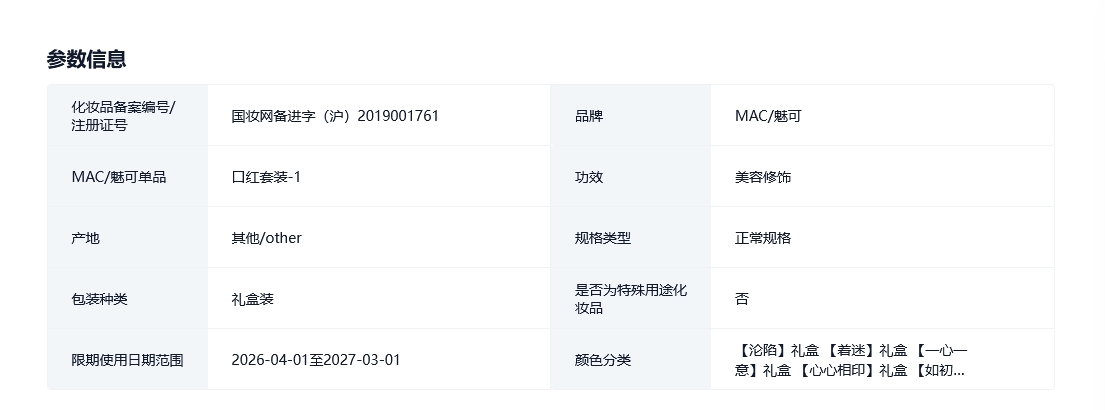The image size is (1105, 410).
Task: Select the date range 2026-04-01至2027-03-01
Action: (316, 360)
